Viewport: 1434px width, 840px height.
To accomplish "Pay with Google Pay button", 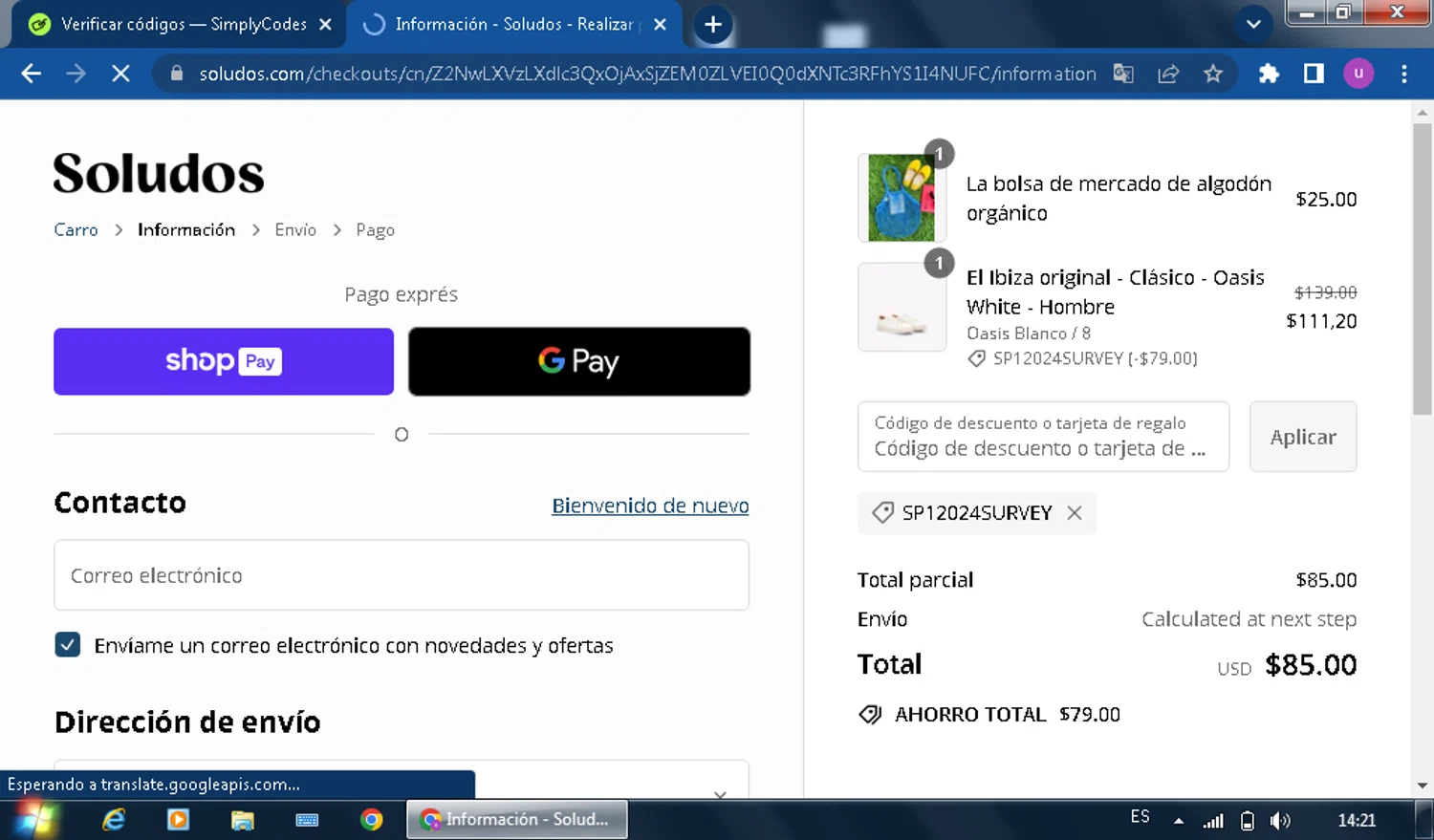I will (x=579, y=361).
